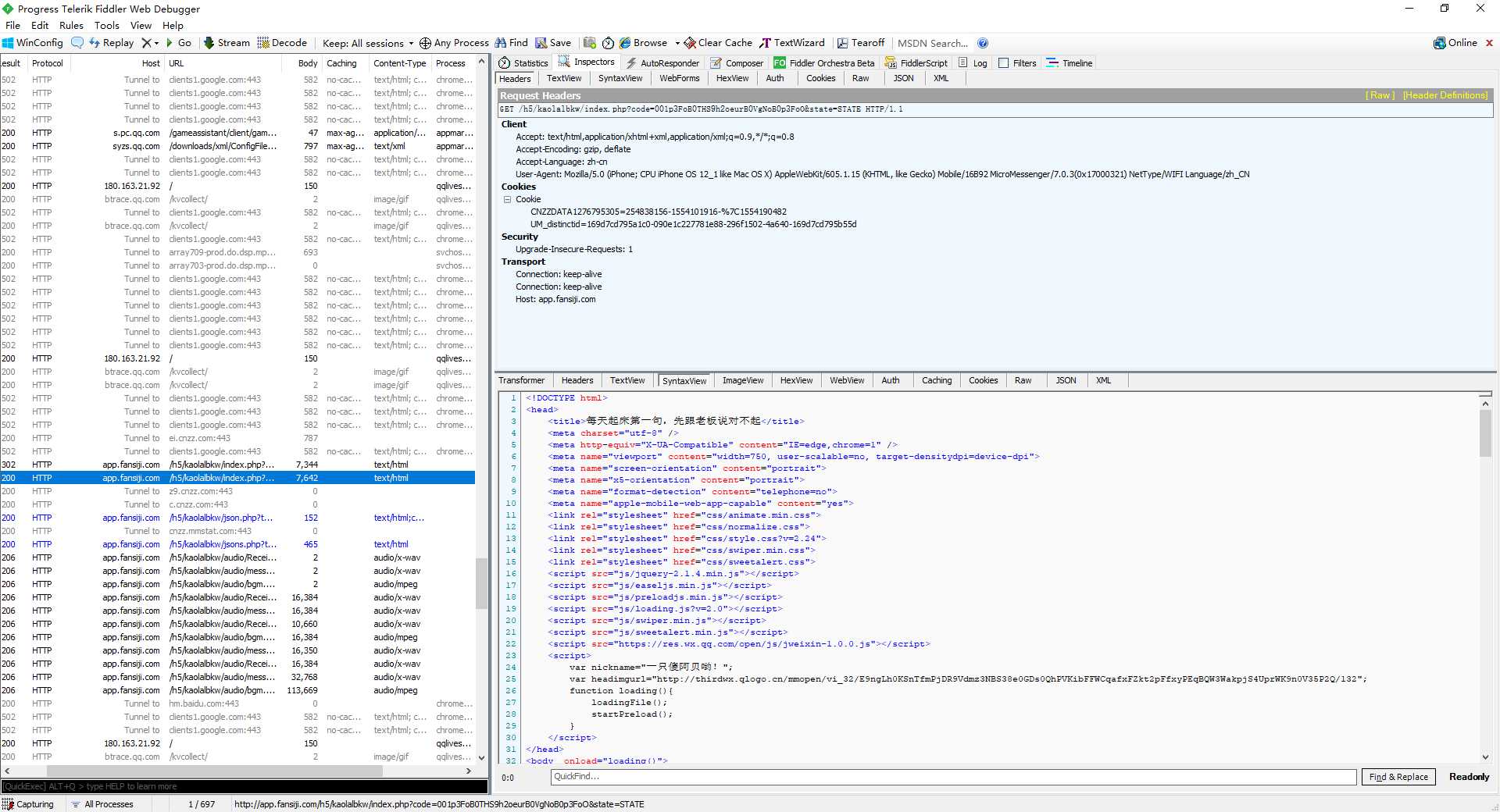This screenshot has height=812, width=1500.
Task: Open the Timeline tab
Action: click(x=1070, y=63)
